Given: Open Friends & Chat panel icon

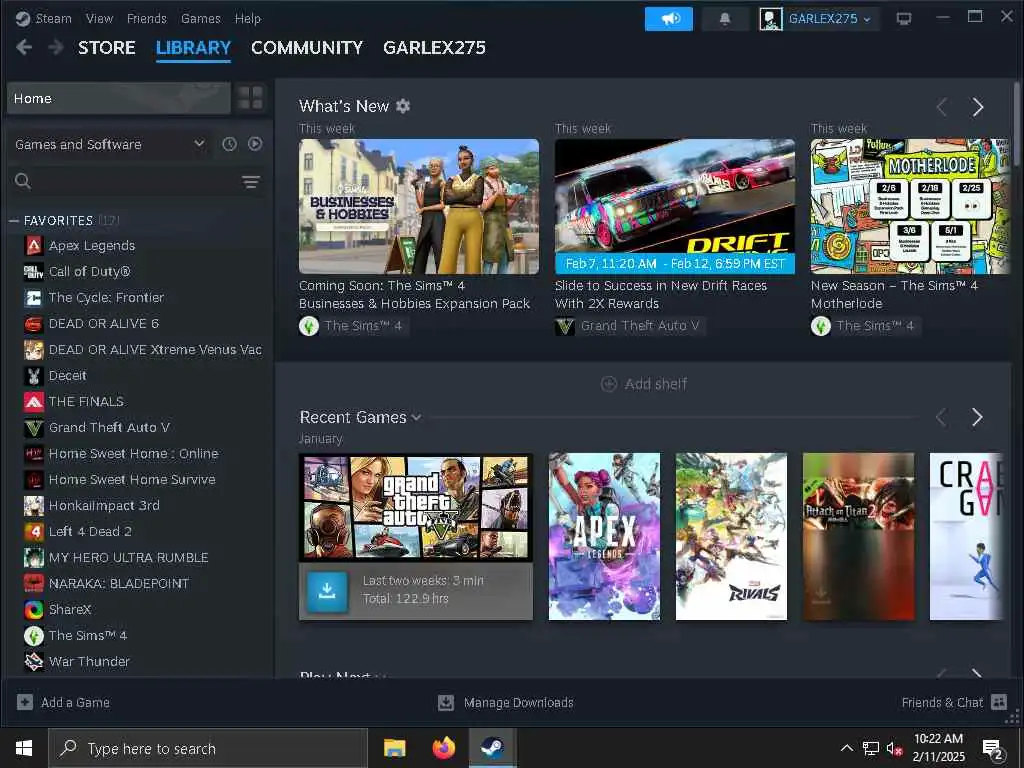Looking at the screenshot, I should (x=999, y=702).
